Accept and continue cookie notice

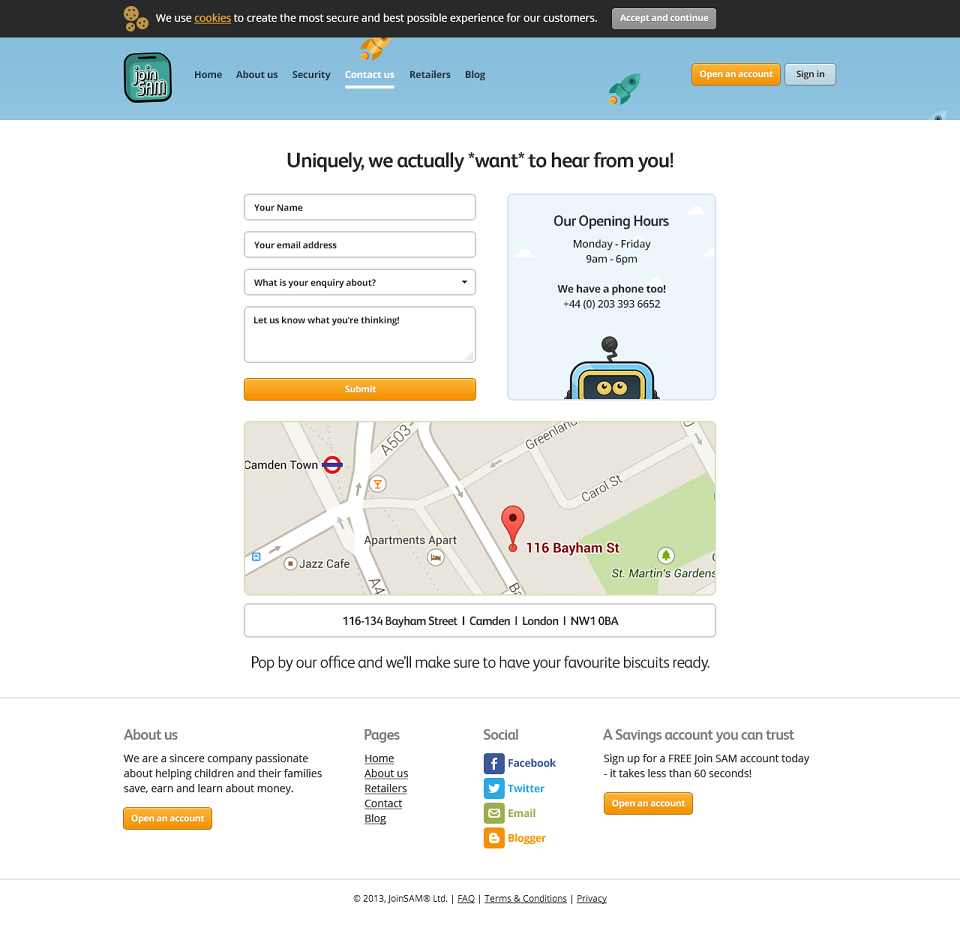tap(664, 18)
